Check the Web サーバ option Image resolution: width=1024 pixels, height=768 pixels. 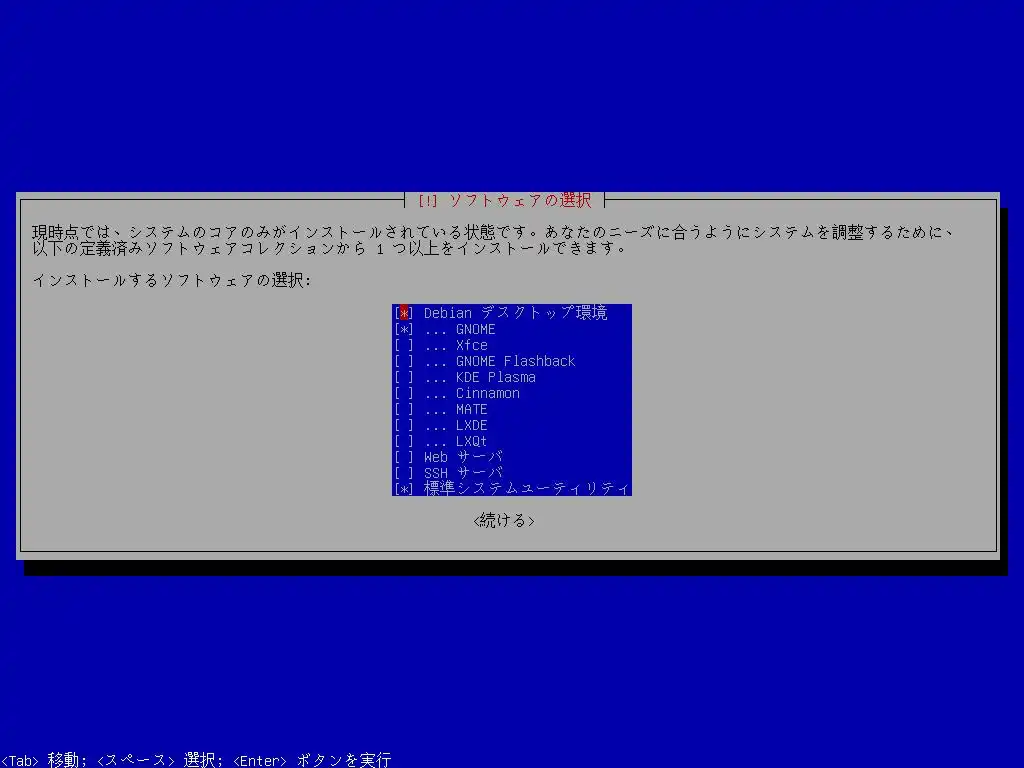point(404,457)
